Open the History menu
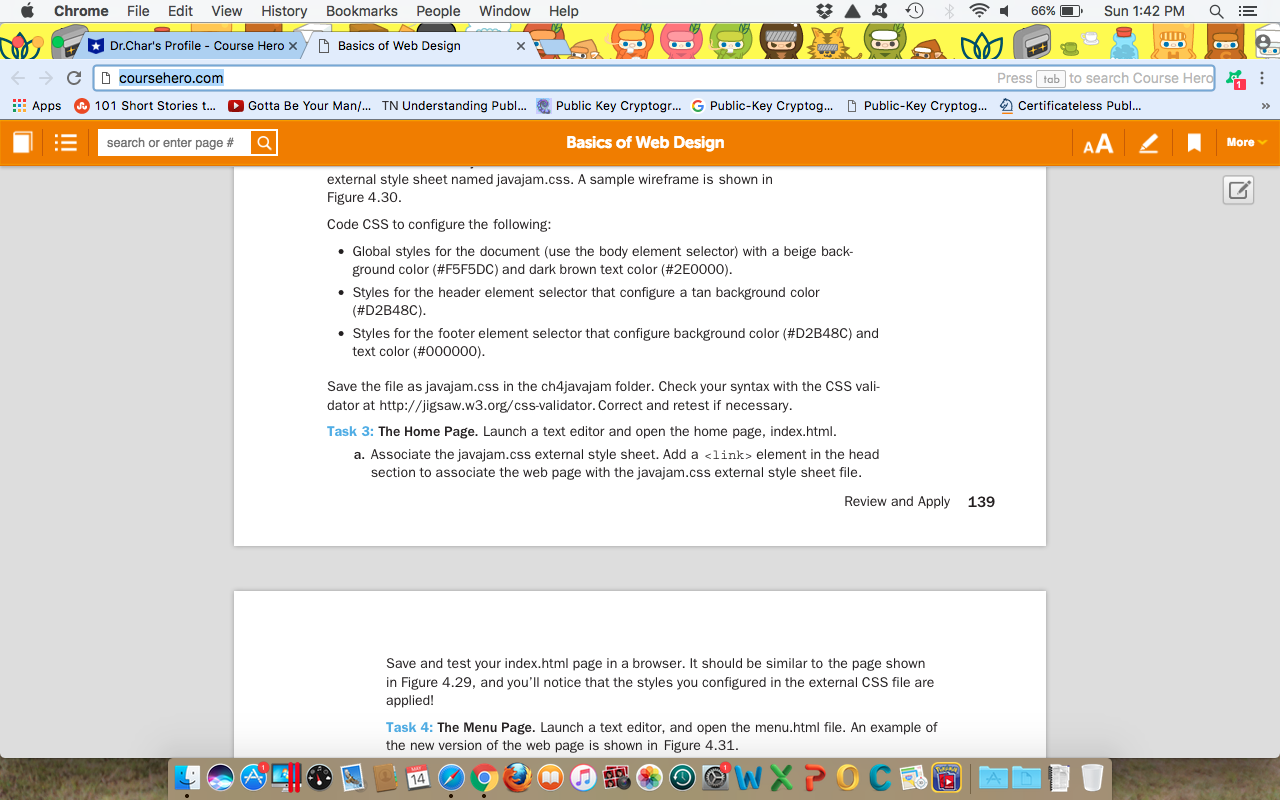1280x800 pixels. click(284, 11)
